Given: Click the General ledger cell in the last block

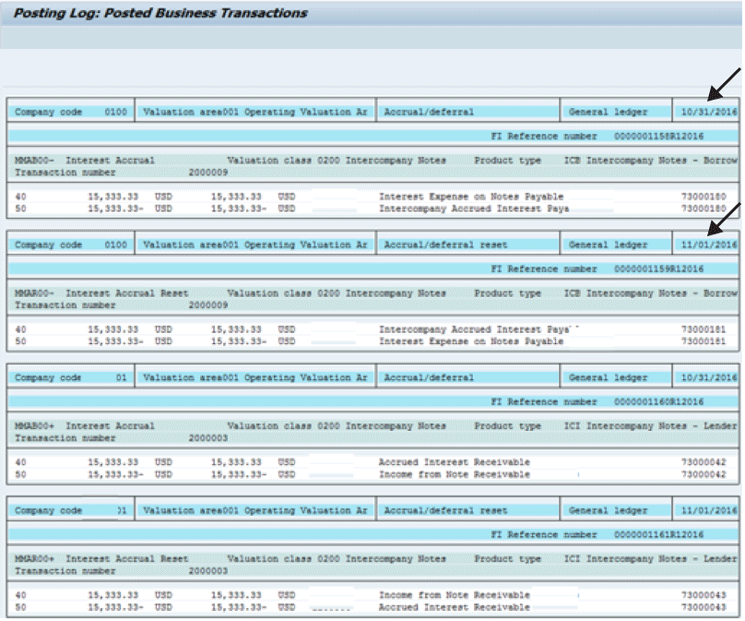Looking at the screenshot, I should coord(609,511).
